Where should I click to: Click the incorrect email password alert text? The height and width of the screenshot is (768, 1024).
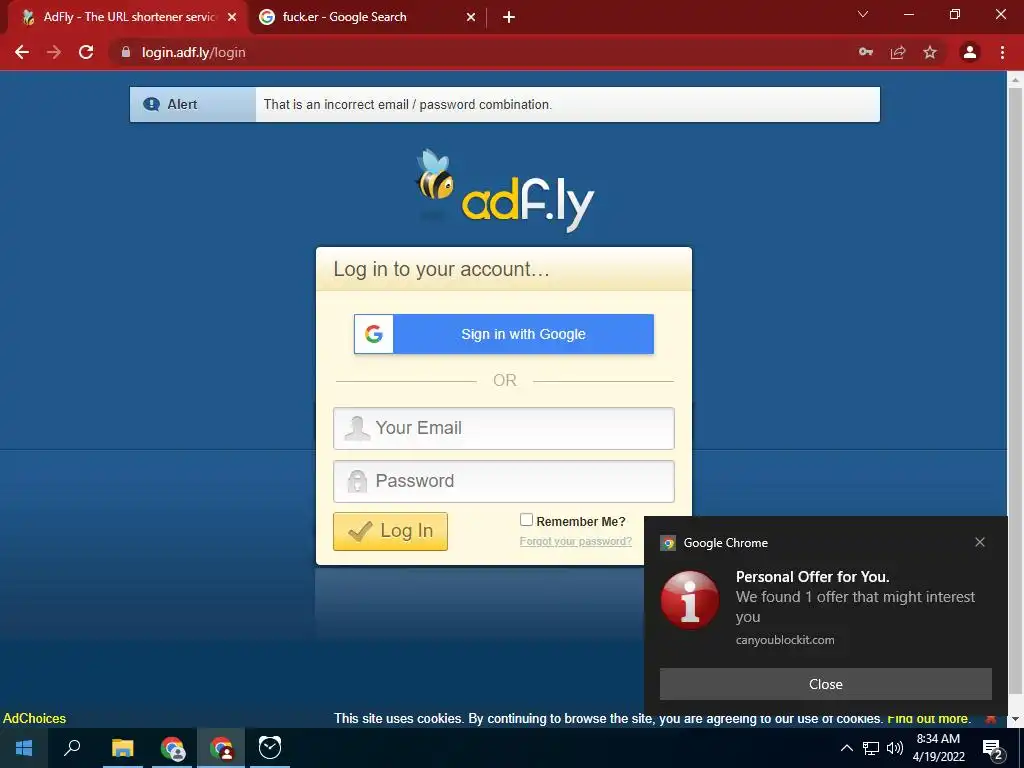point(408,104)
